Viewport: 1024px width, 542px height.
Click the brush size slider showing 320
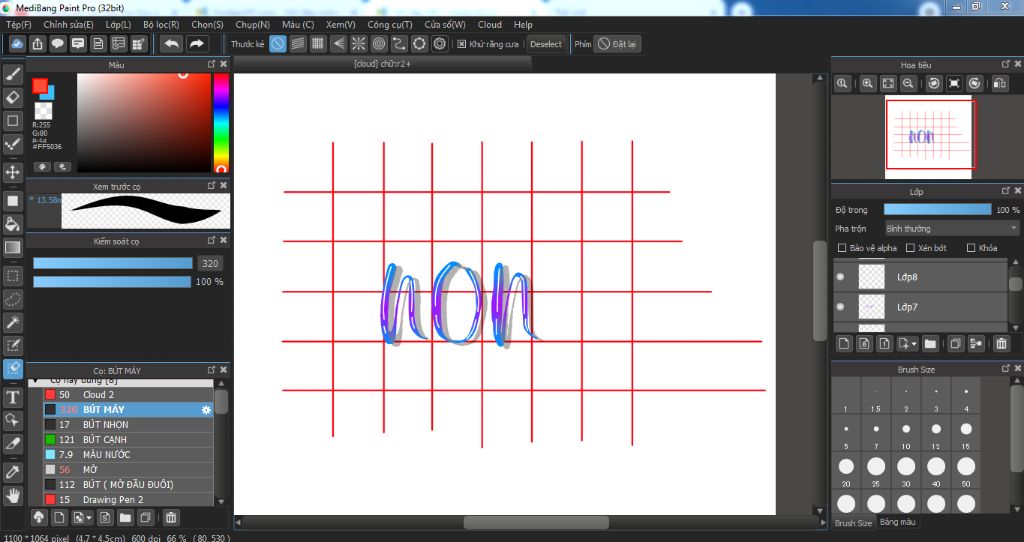pos(113,263)
